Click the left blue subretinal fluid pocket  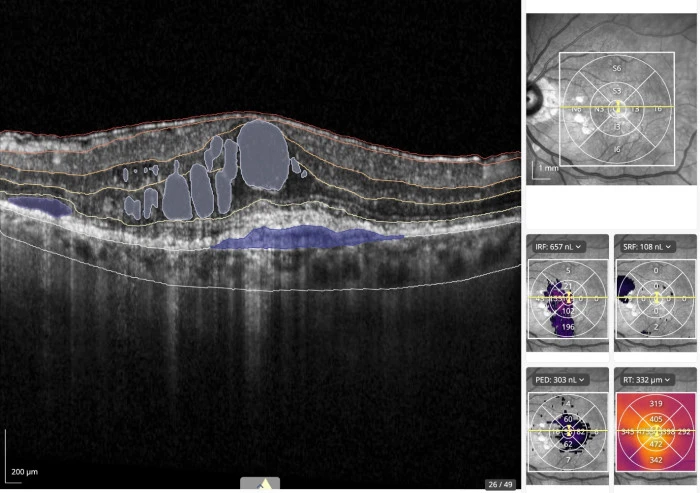coord(40,206)
